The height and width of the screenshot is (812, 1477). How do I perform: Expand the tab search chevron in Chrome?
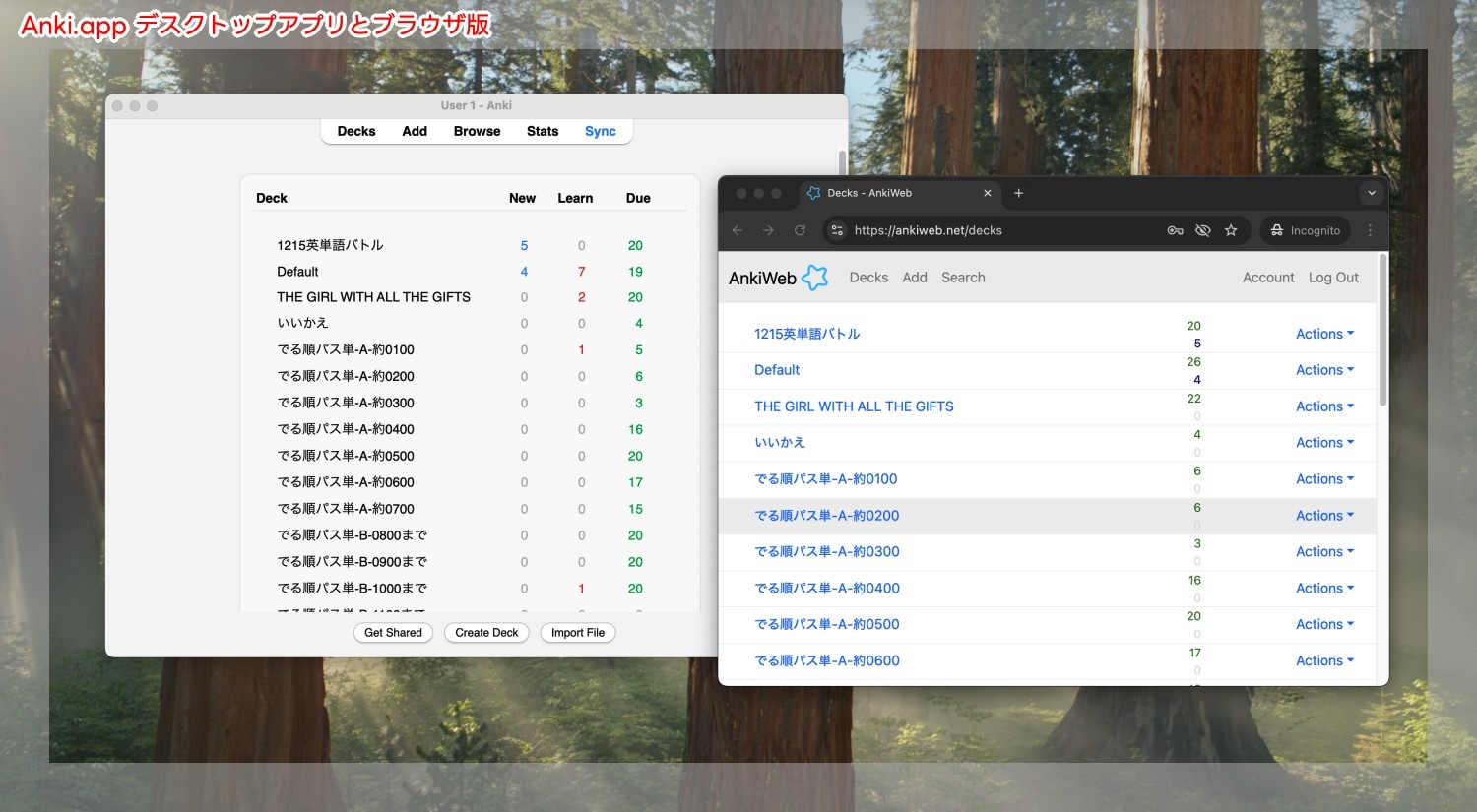click(x=1371, y=193)
